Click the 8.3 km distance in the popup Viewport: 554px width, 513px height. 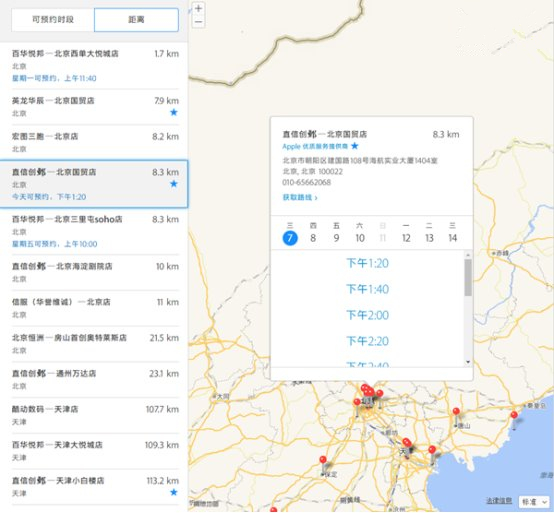(446, 135)
